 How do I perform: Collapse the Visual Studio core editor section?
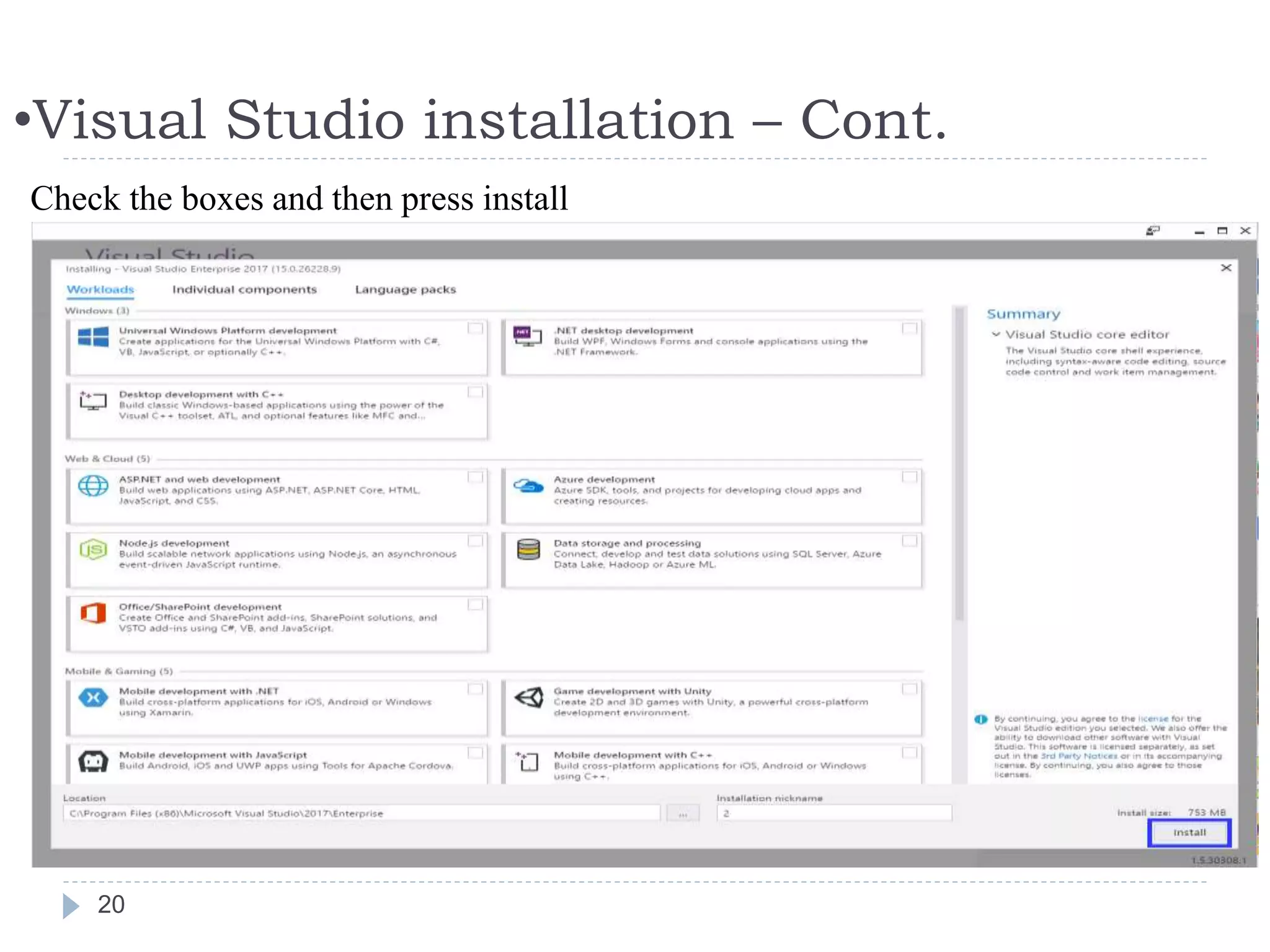point(996,335)
